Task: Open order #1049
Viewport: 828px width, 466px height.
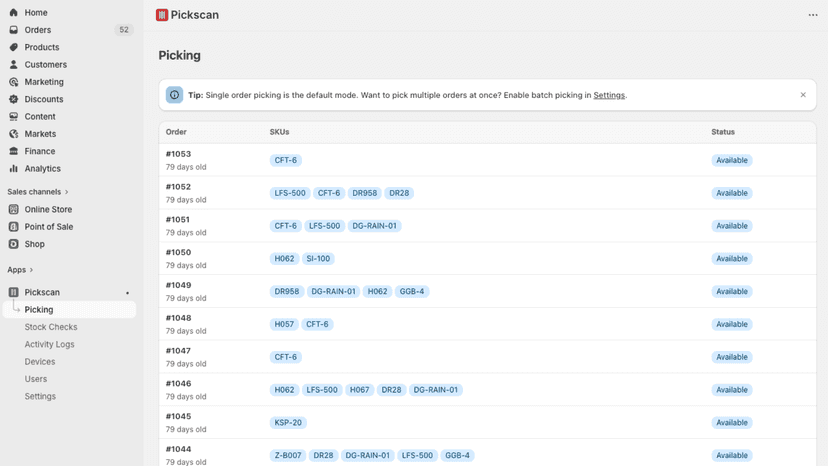Action: (178, 285)
